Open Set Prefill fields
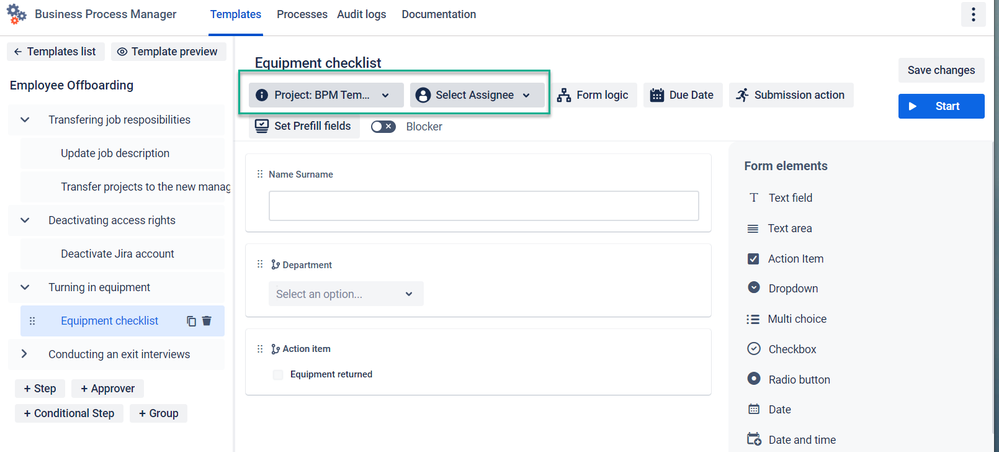999x452 pixels. 304,126
